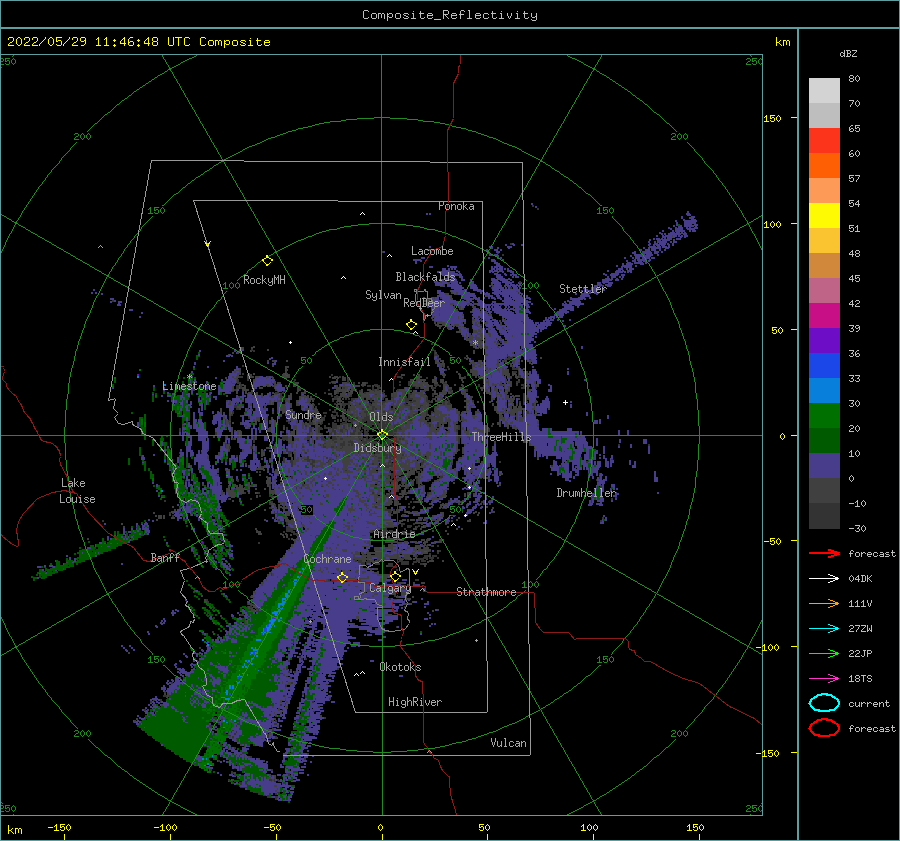Click the Cochrane city label
The height and width of the screenshot is (841, 900).
coord(327,559)
